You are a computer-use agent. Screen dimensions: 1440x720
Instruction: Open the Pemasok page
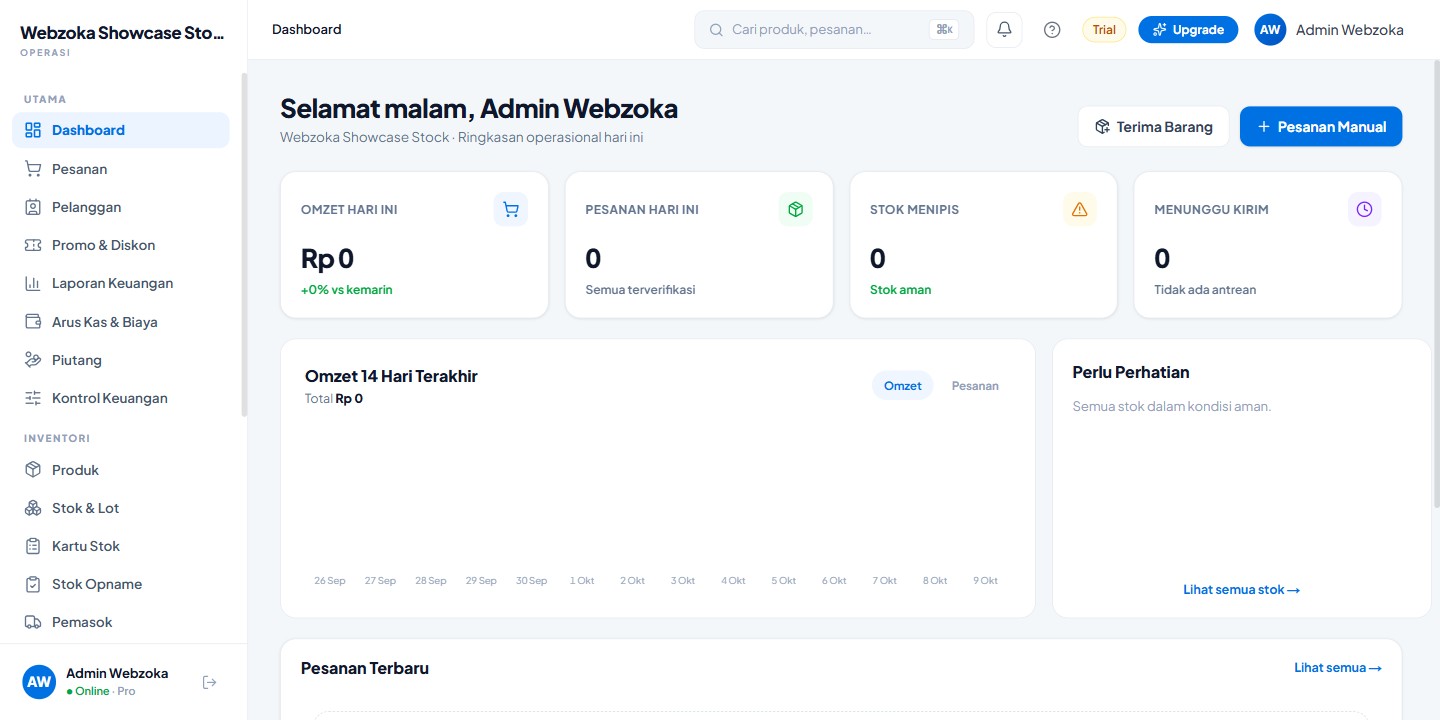(121, 622)
